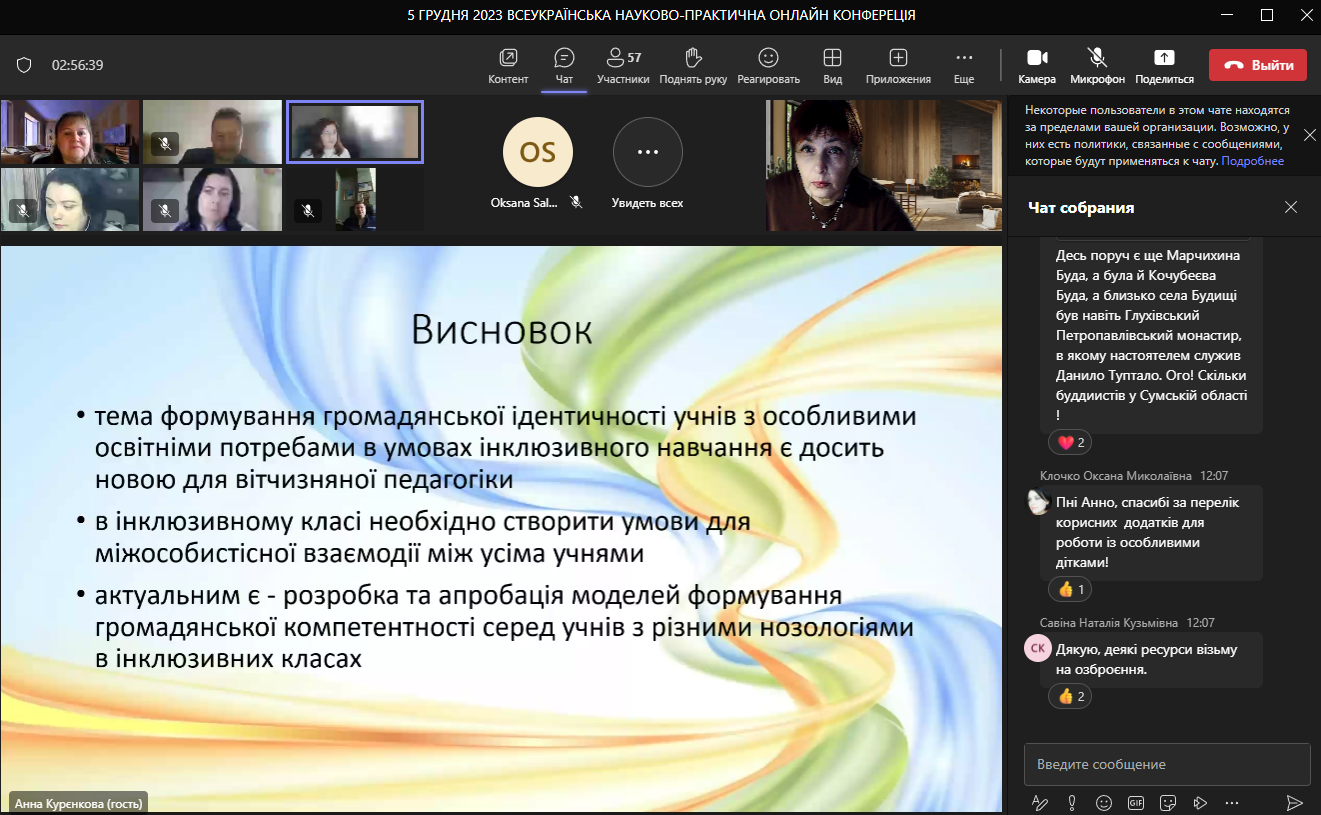The width and height of the screenshot is (1321, 815).
Task: Close the Чат собрания panel
Action: 1291,207
